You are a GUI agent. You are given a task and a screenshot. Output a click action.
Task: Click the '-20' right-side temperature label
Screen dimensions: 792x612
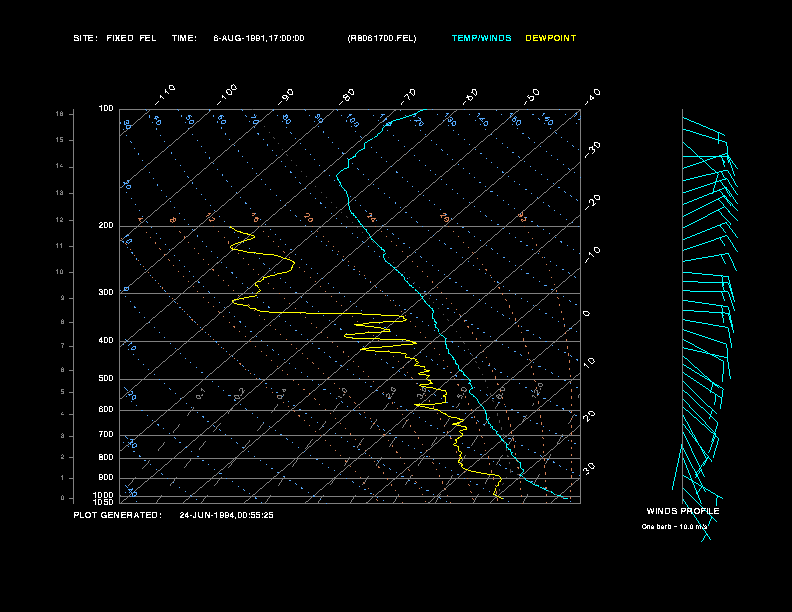coord(592,202)
